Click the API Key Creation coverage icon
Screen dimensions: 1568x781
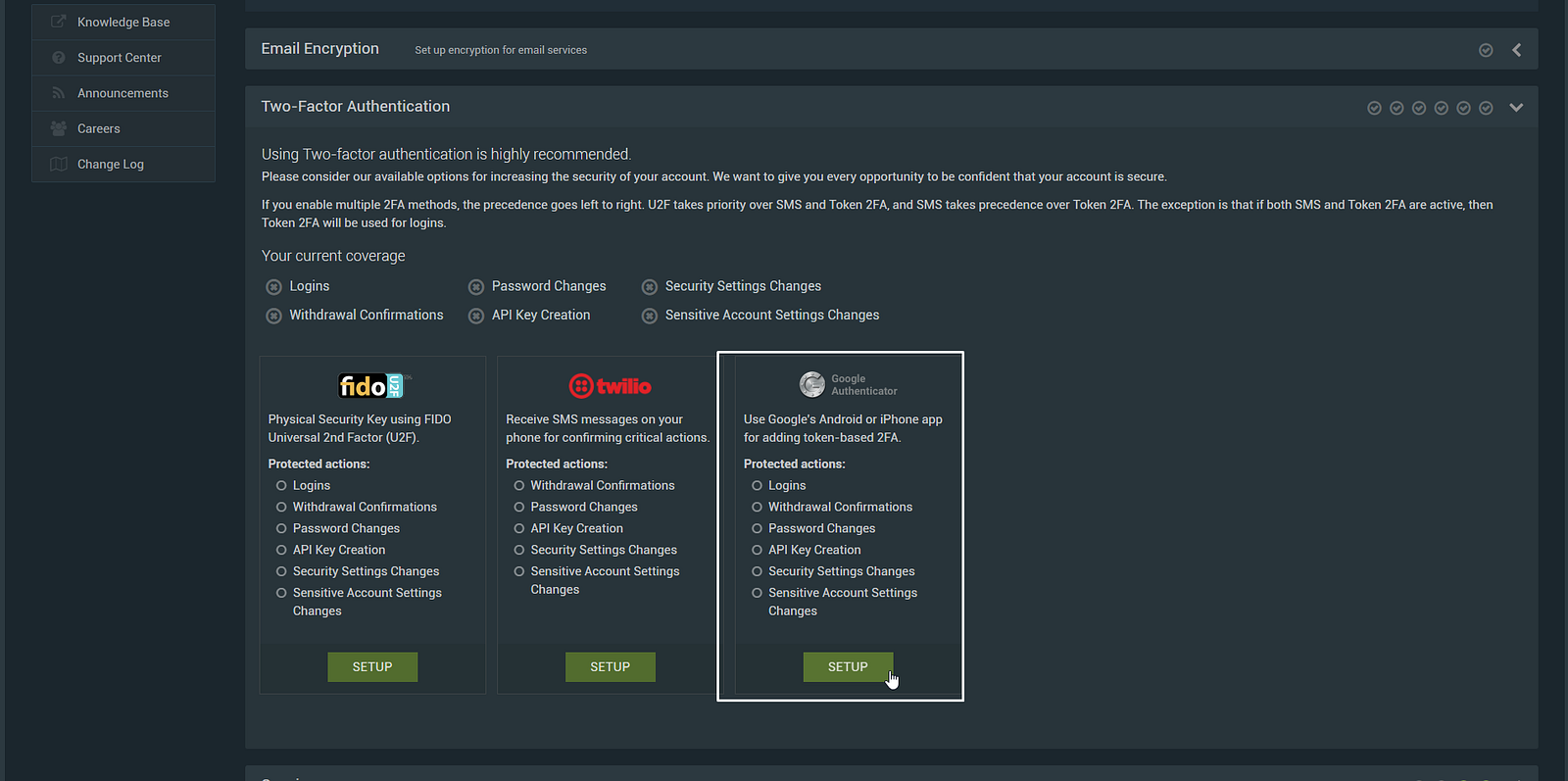(476, 316)
